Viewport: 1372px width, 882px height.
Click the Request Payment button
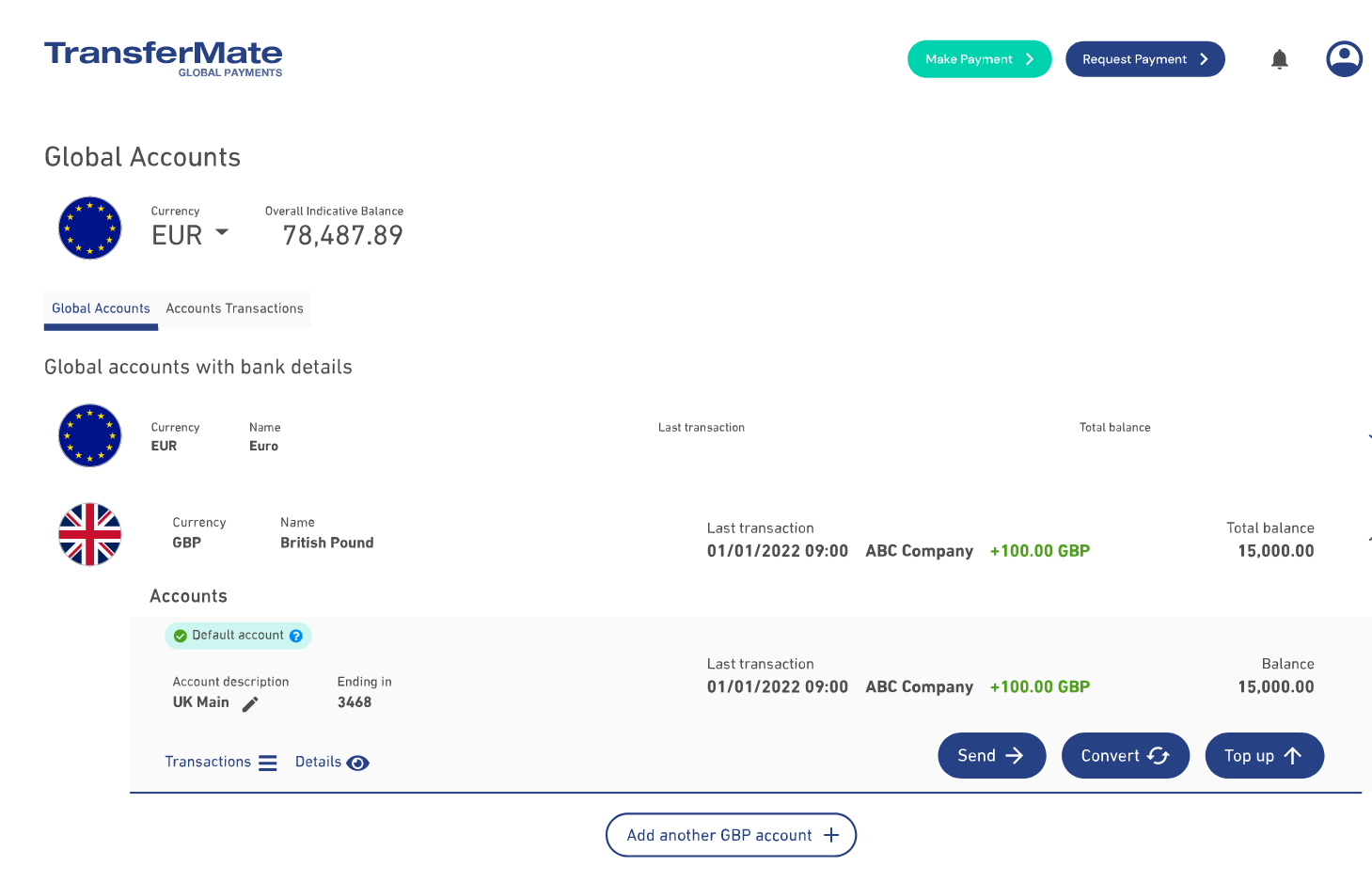1144,58
